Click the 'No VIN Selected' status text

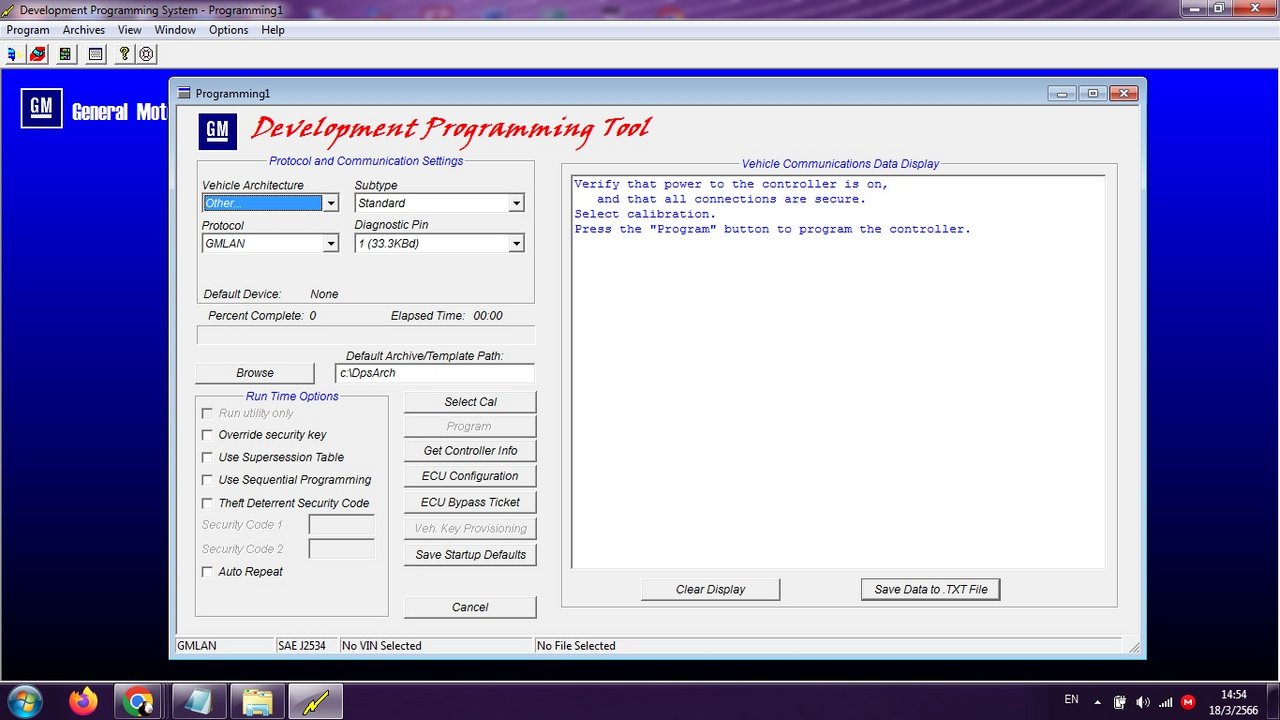pyautogui.click(x=382, y=646)
